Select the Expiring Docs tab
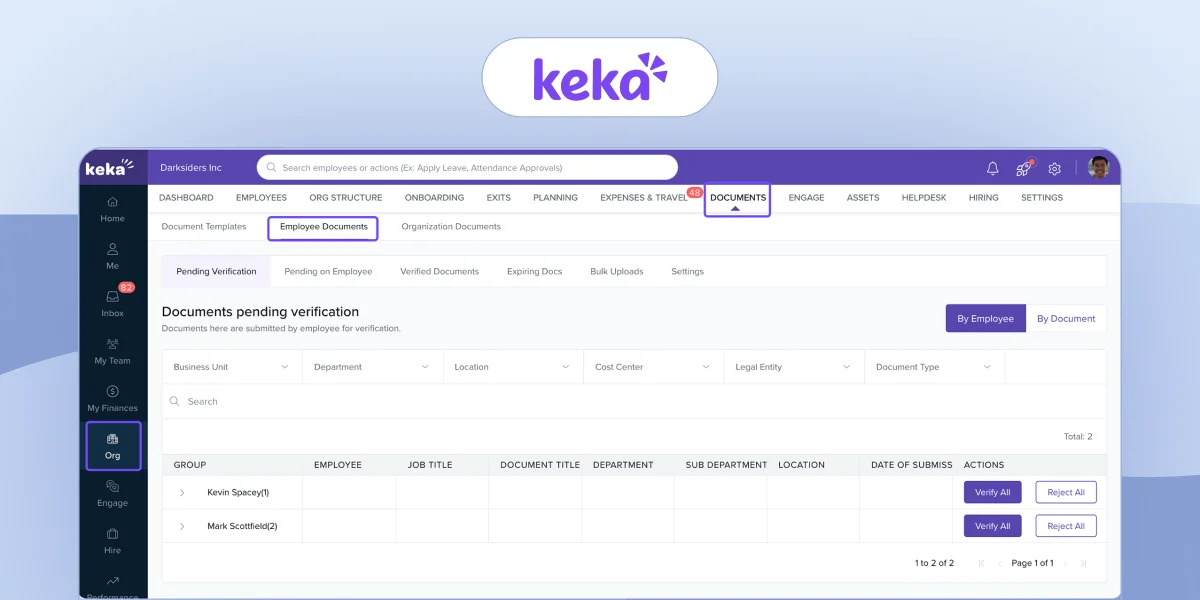 coord(535,271)
